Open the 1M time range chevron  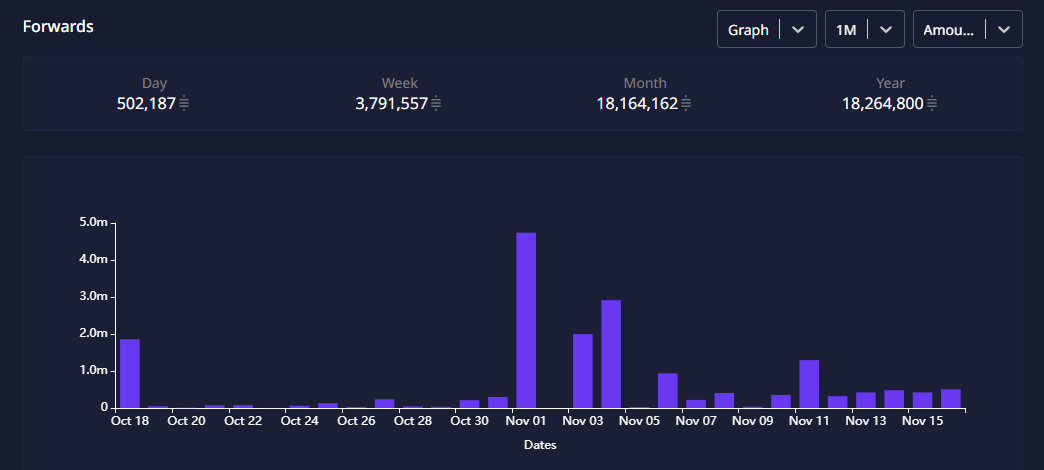tap(886, 30)
